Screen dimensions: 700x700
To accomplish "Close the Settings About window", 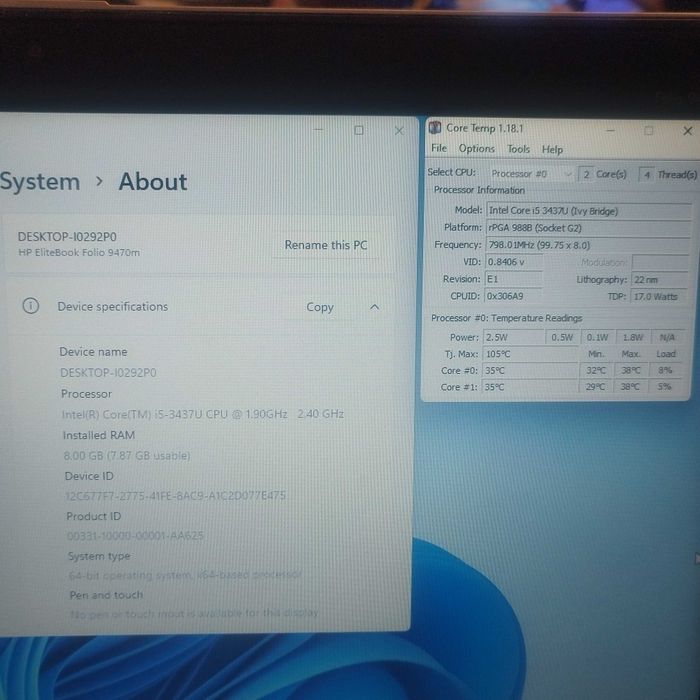I will [399, 130].
